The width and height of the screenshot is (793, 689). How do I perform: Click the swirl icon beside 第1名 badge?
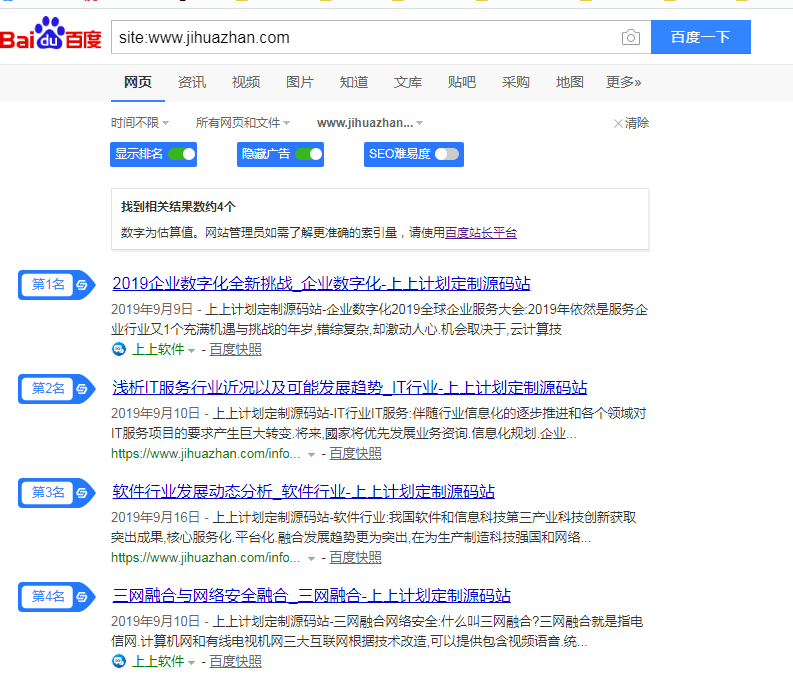(81, 285)
